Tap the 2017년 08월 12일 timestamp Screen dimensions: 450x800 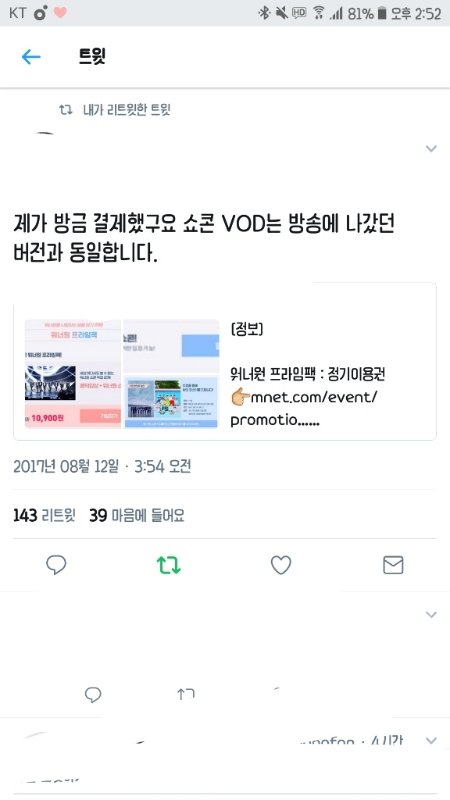point(66,466)
